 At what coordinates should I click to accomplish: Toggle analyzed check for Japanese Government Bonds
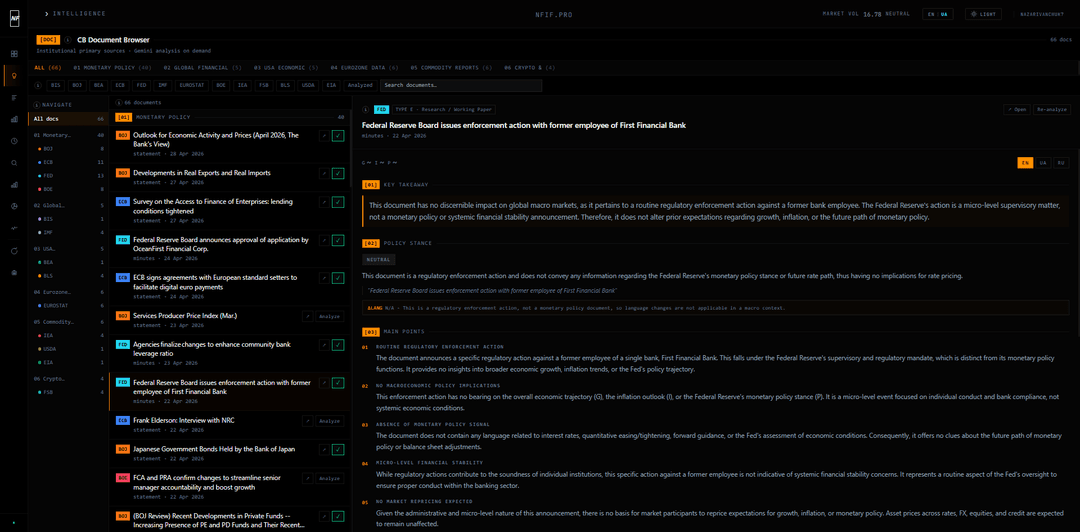point(338,449)
